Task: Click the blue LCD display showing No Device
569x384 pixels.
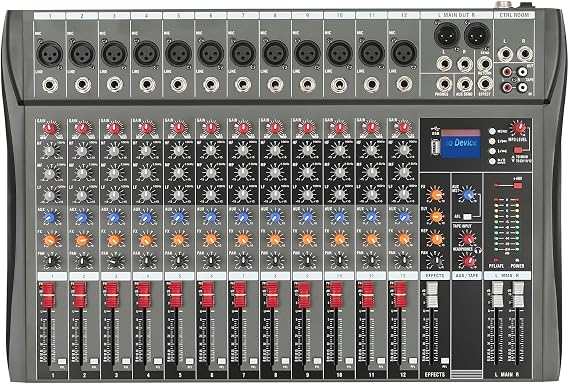Action: tap(461, 143)
